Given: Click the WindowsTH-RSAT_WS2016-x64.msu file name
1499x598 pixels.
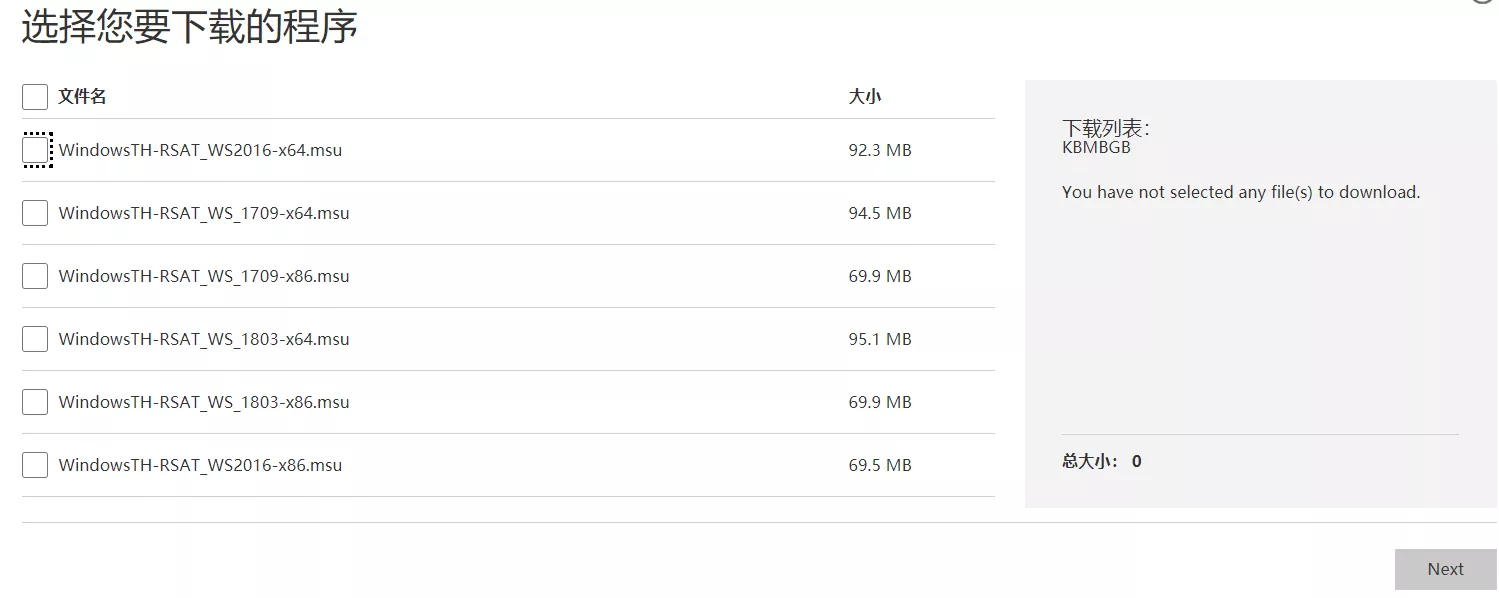Looking at the screenshot, I should [200, 150].
